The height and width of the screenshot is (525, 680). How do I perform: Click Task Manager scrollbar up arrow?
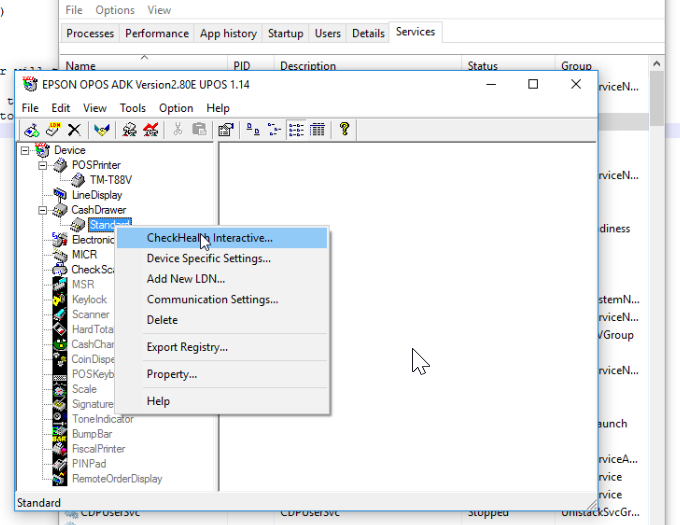click(657, 64)
